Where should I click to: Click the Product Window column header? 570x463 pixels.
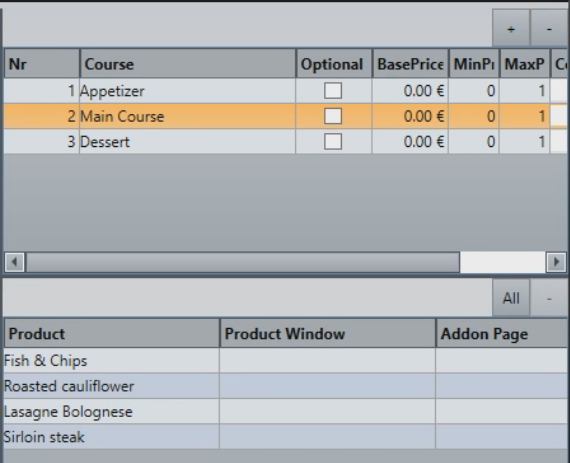coord(328,334)
